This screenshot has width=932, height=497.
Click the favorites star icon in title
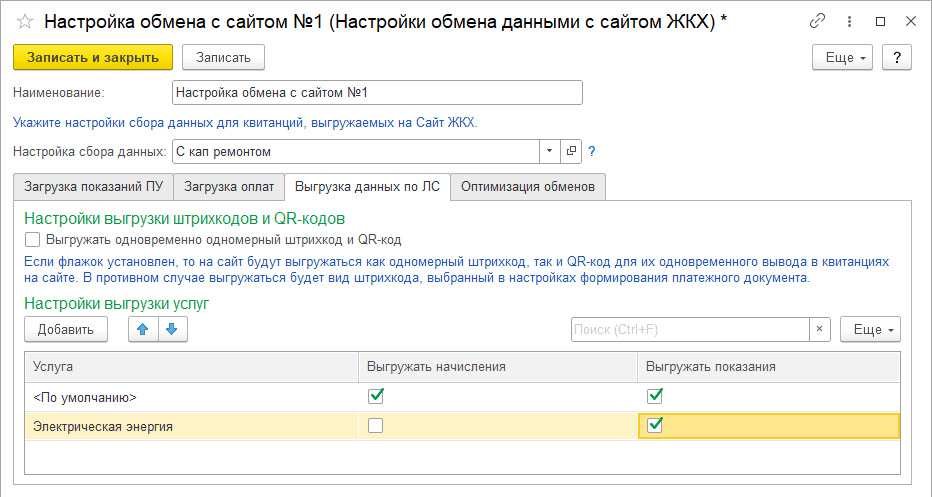coord(26,22)
